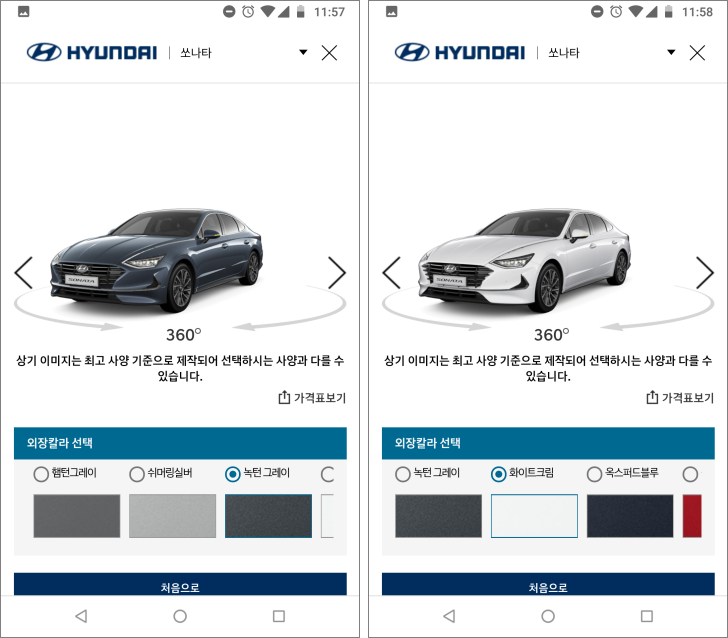Open 가격표보기 price list in the right phone
The height and width of the screenshot is (638, 728).
680,397
